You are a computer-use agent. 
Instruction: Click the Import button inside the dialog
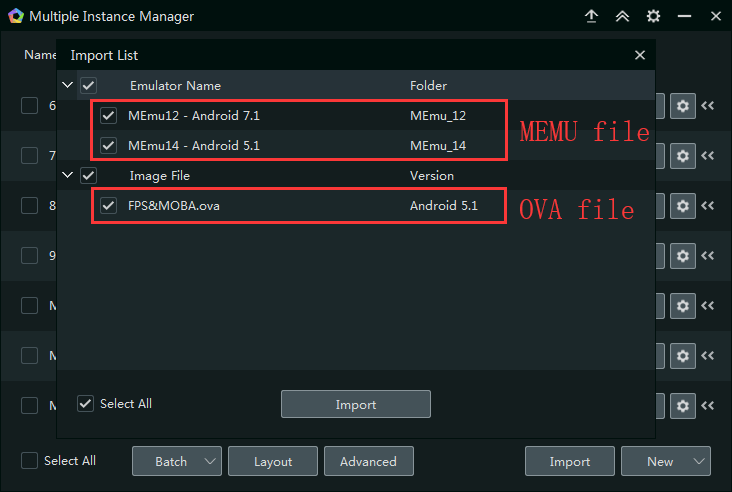355,404
